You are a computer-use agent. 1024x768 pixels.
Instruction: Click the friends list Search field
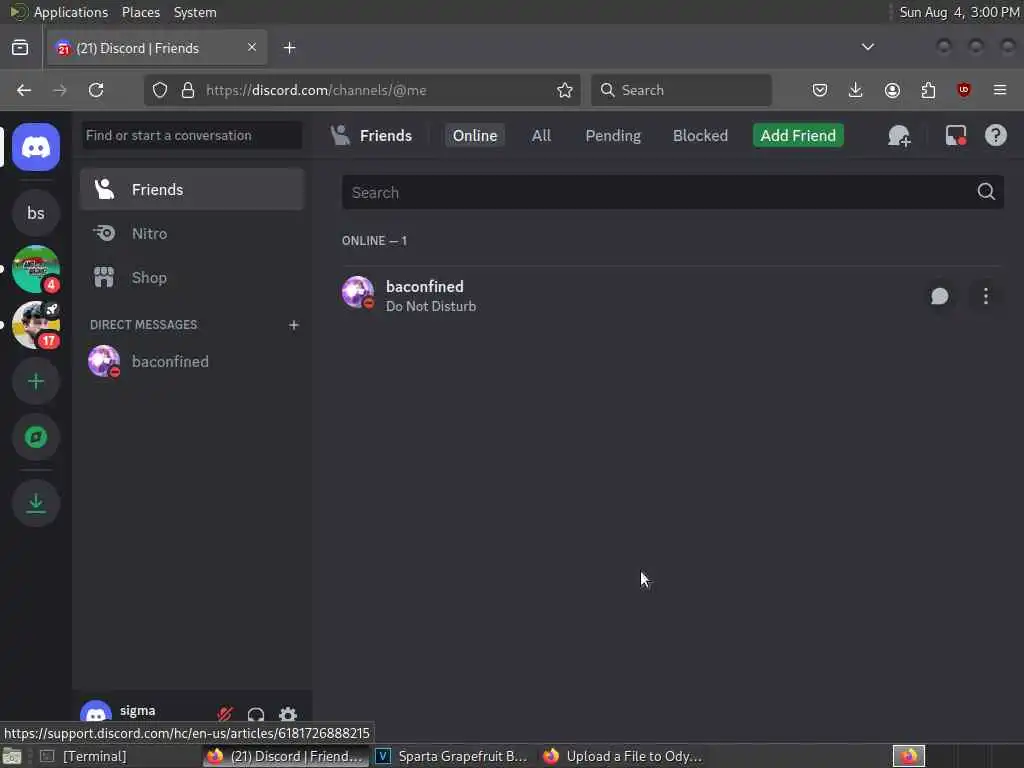pyautogui.click(x=673, y=192)
